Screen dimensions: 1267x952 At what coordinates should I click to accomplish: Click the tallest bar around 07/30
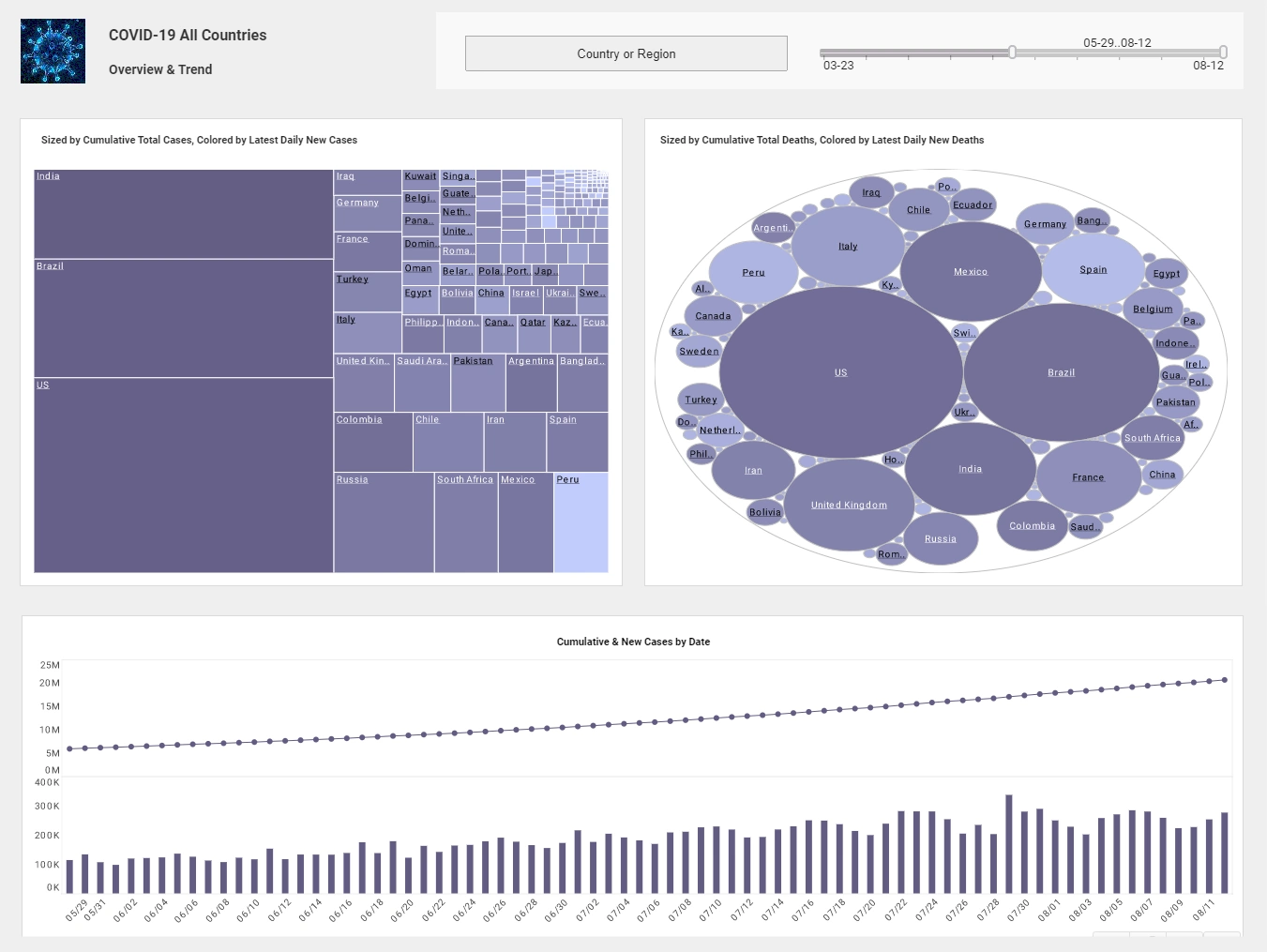coord(1008,839)
